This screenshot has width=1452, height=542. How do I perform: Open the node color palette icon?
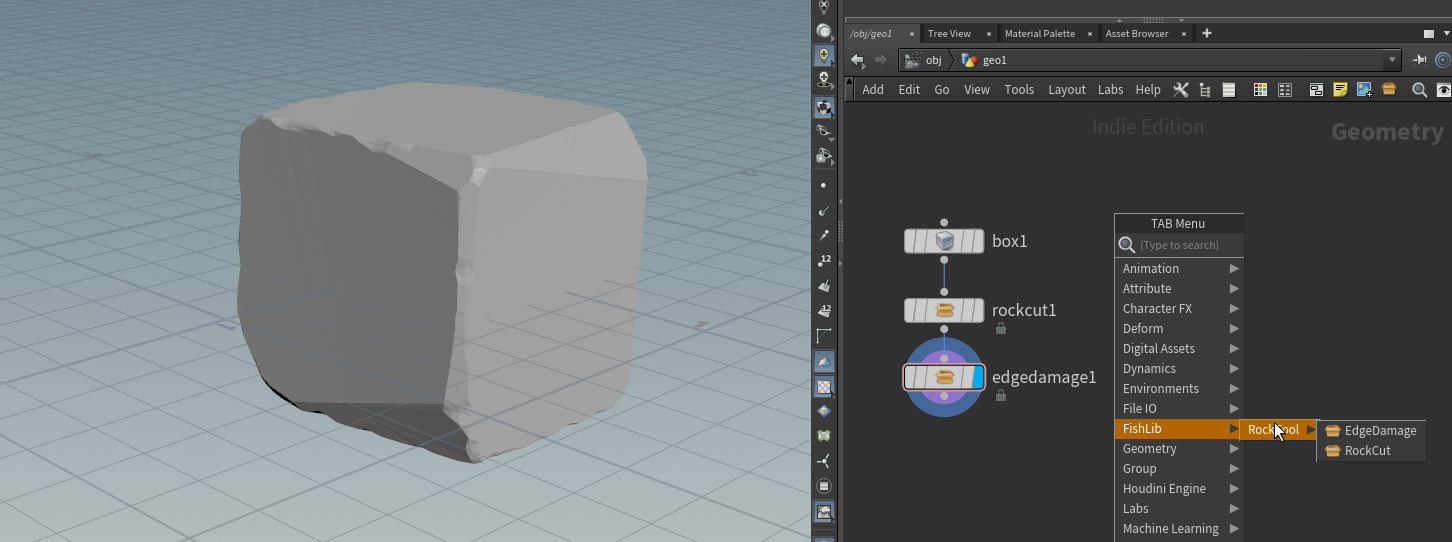pyautogui.click(x=1260, y=90)
